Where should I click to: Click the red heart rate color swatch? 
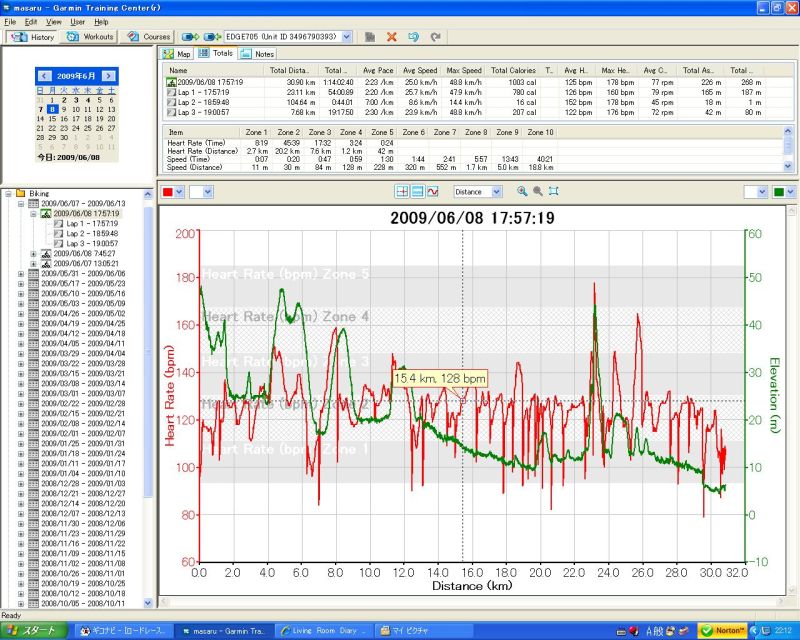167,192
